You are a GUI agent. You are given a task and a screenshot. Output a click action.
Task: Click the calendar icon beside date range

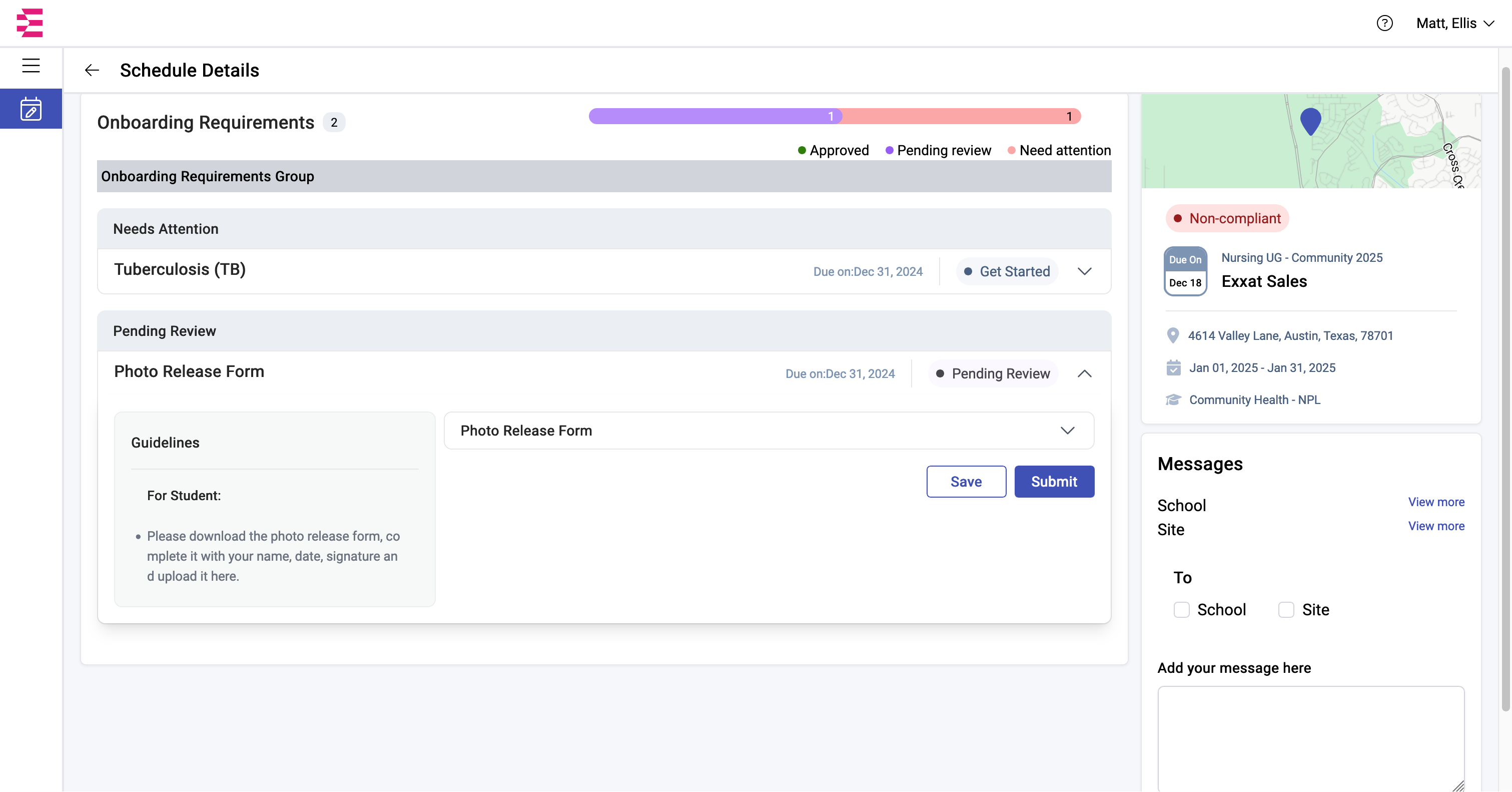coord(1173,367)
